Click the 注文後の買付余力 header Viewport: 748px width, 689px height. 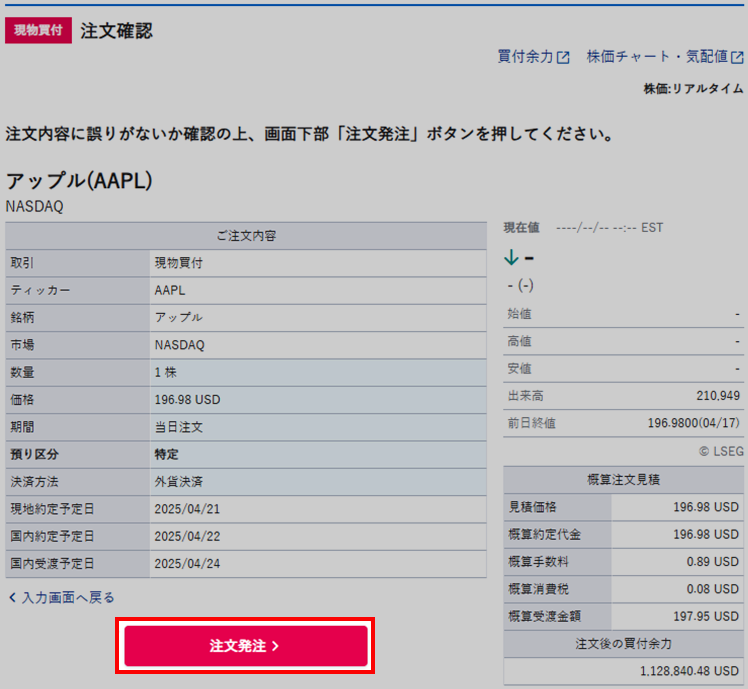coord(623,644)
